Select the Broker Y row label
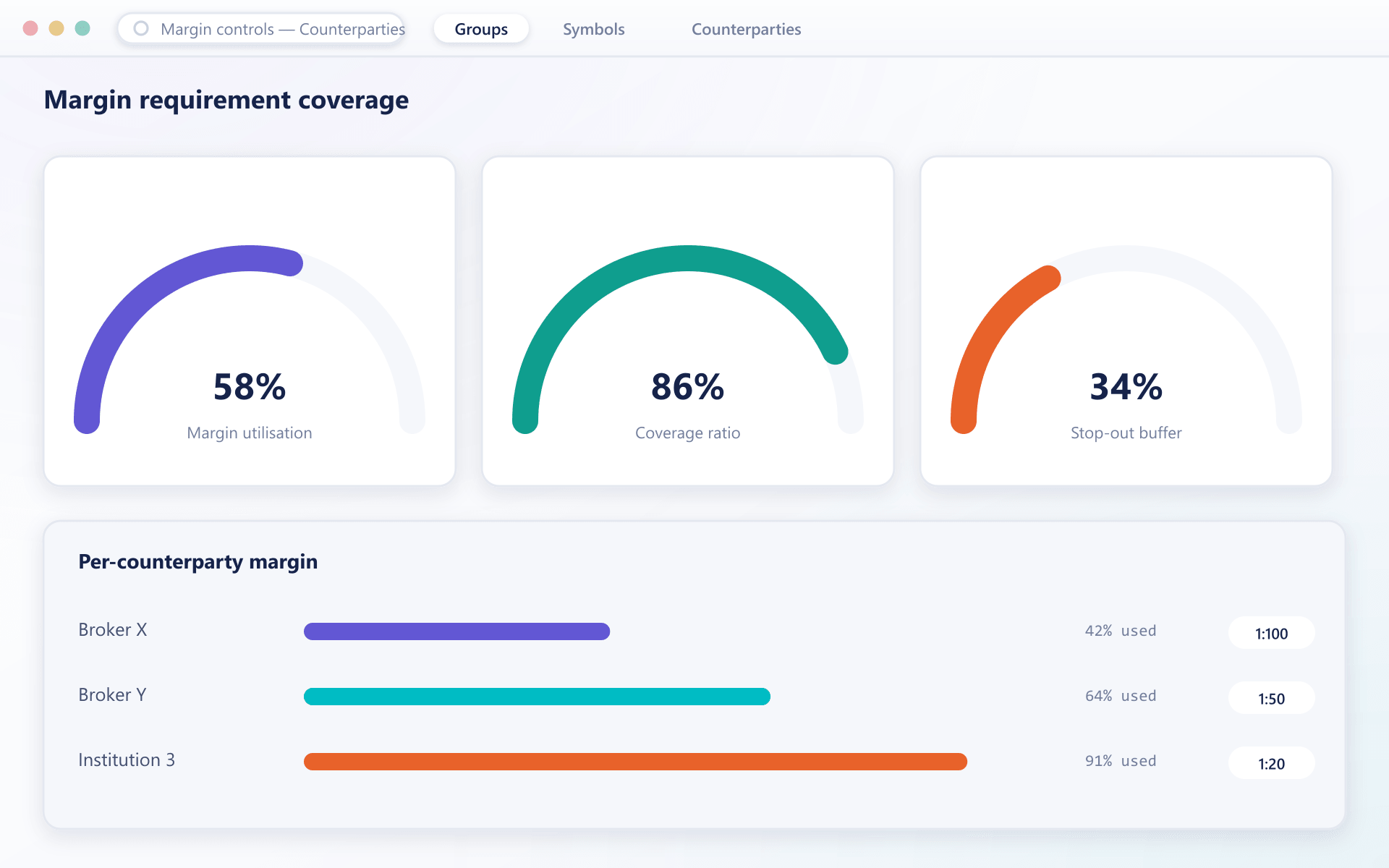1389x868 pixels. [x=112, y=695]
